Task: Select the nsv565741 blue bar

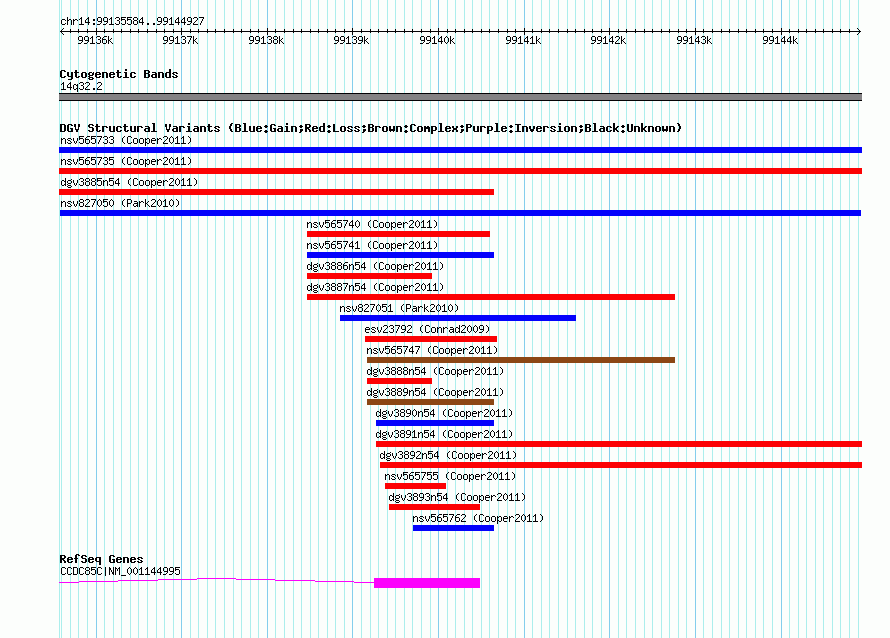Action: tap(400, 255)
